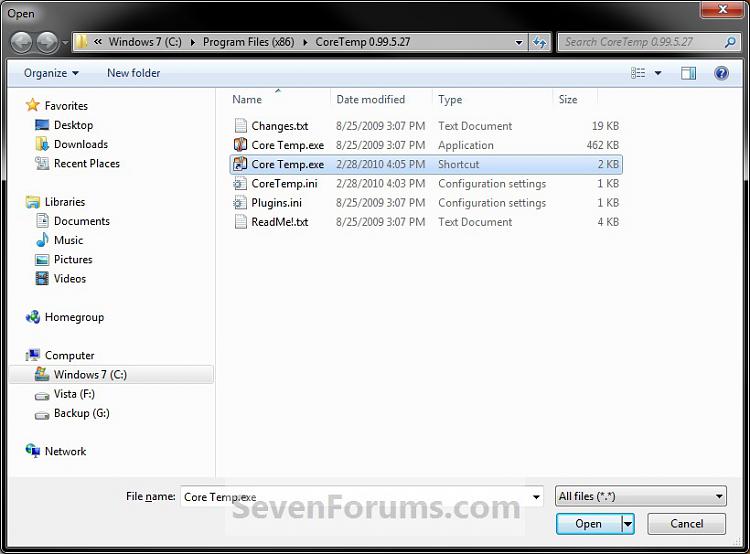Screen dimensions: 750x554
Task: Click the Vista (F:) drive icon
Action: coord(42,395)
